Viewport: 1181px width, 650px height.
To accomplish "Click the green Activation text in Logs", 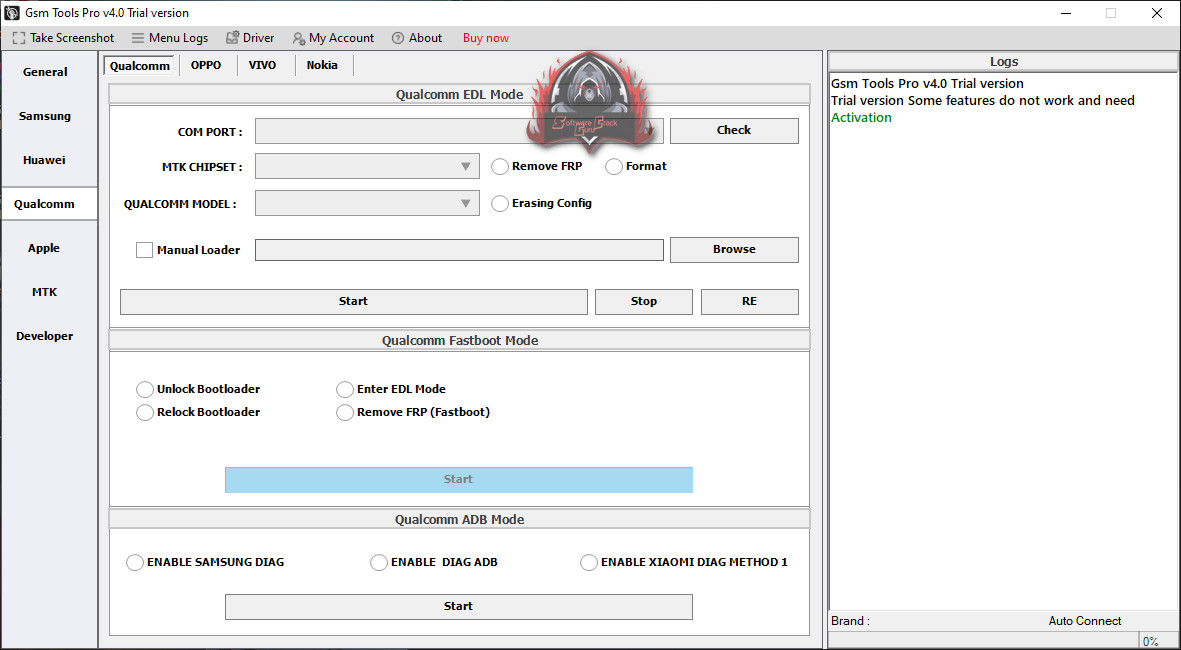I will (861, 117).
